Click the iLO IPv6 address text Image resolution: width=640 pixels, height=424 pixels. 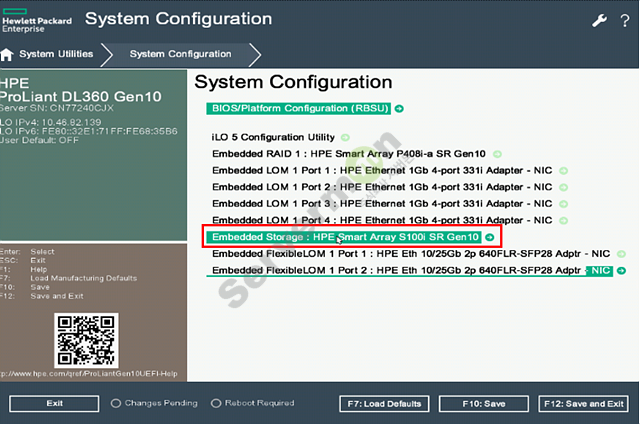[89, 131]
